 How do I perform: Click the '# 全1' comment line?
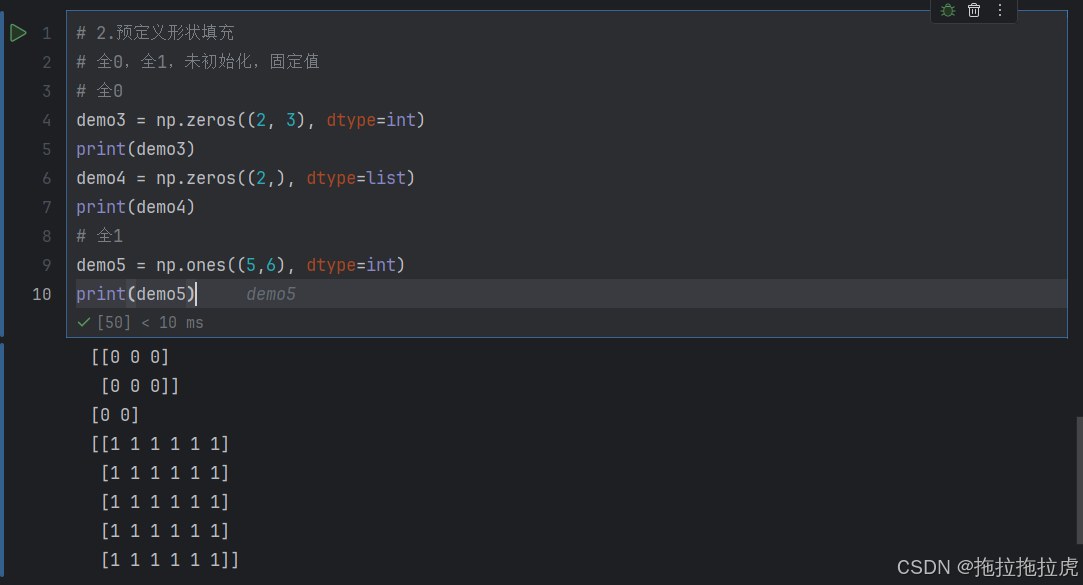(99, 236)
